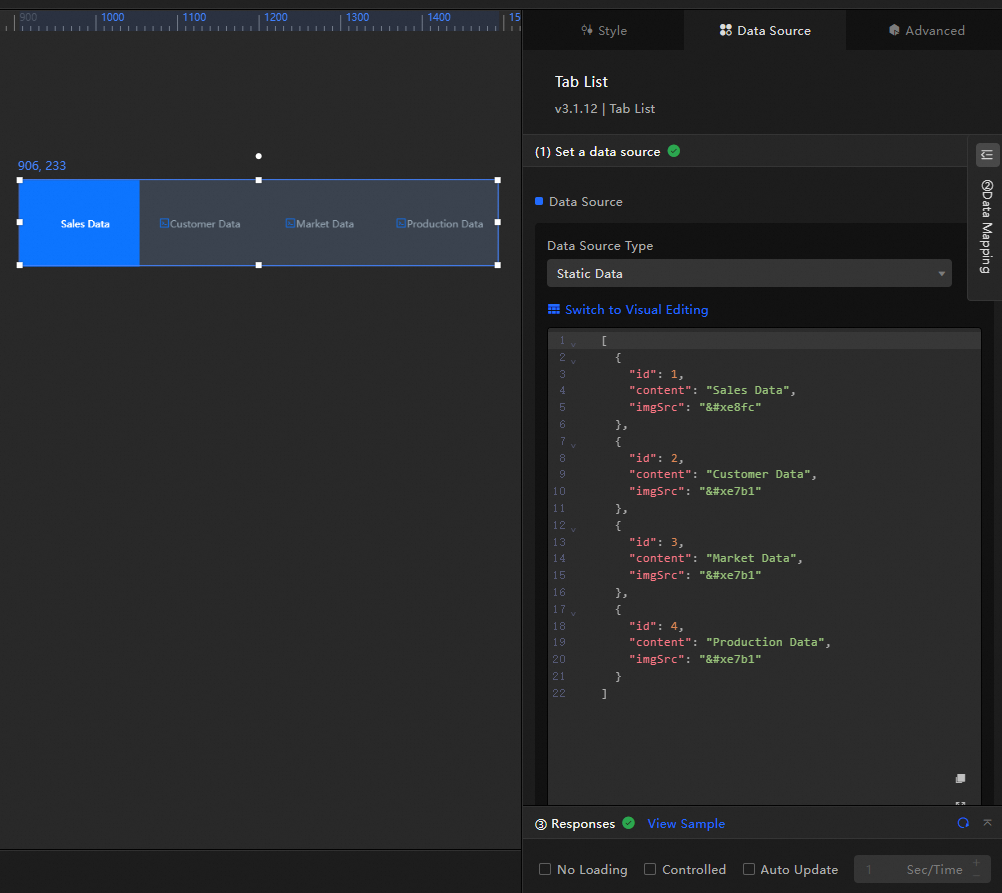
Task: Click the copy icon in code editor
Action: (x=960, y=778)
